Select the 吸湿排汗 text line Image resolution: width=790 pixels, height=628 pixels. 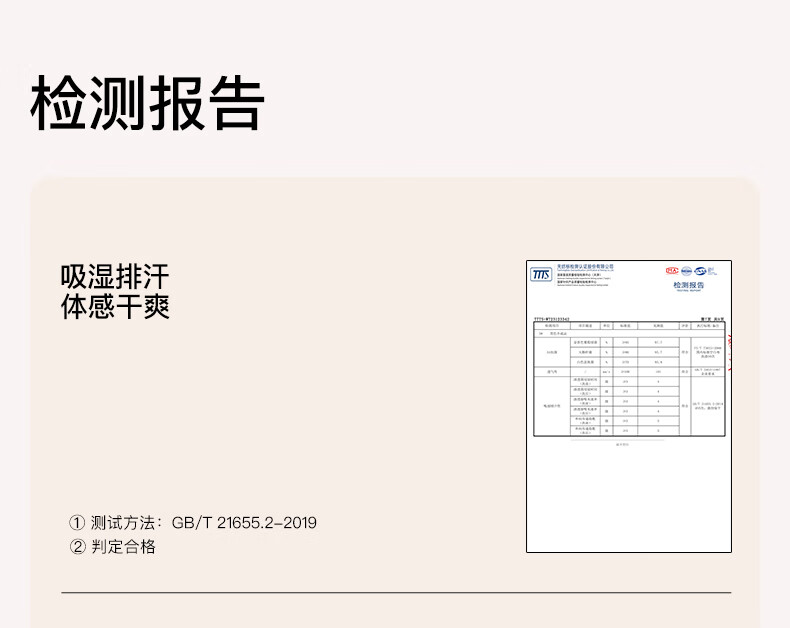[x=115, y=277]
